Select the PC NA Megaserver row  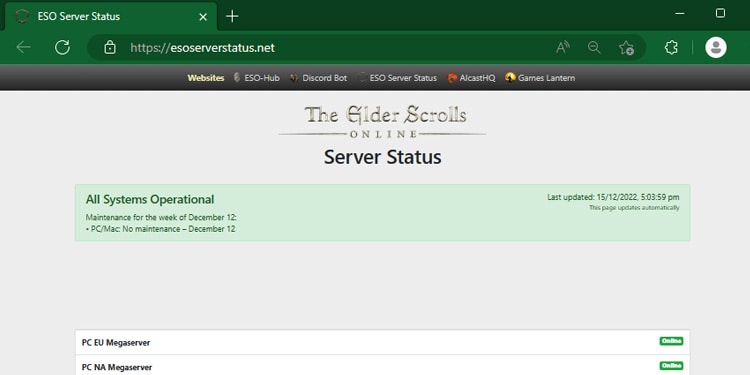tap(382, 365)
